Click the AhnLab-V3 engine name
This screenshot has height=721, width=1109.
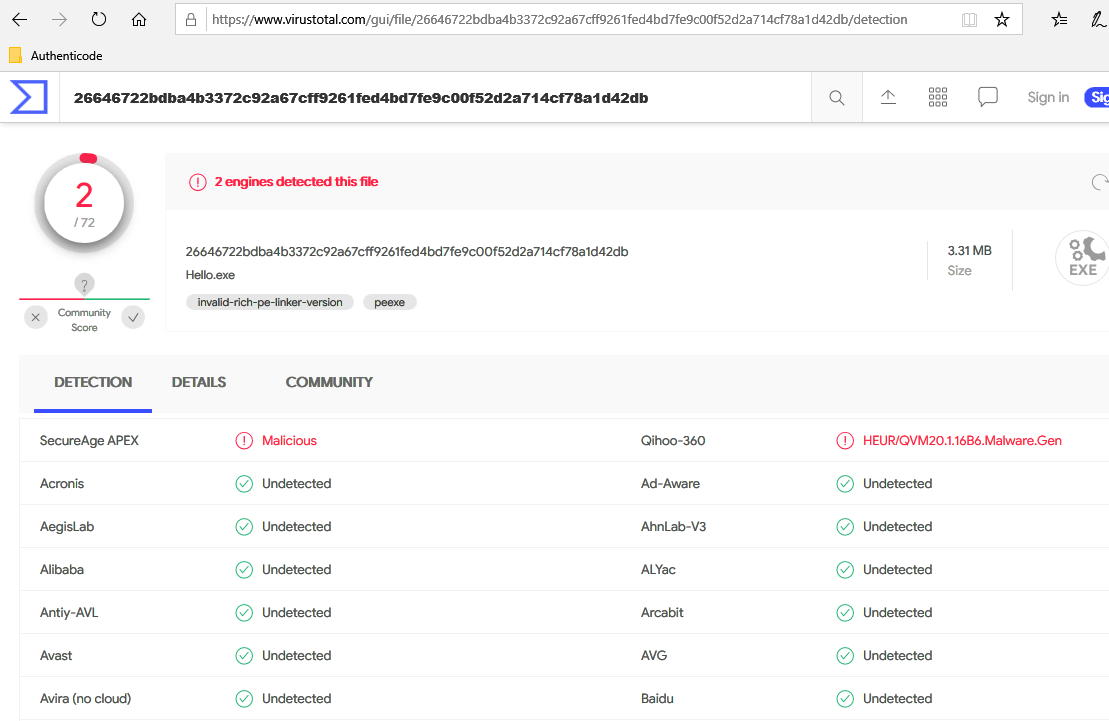pos(673,526)
